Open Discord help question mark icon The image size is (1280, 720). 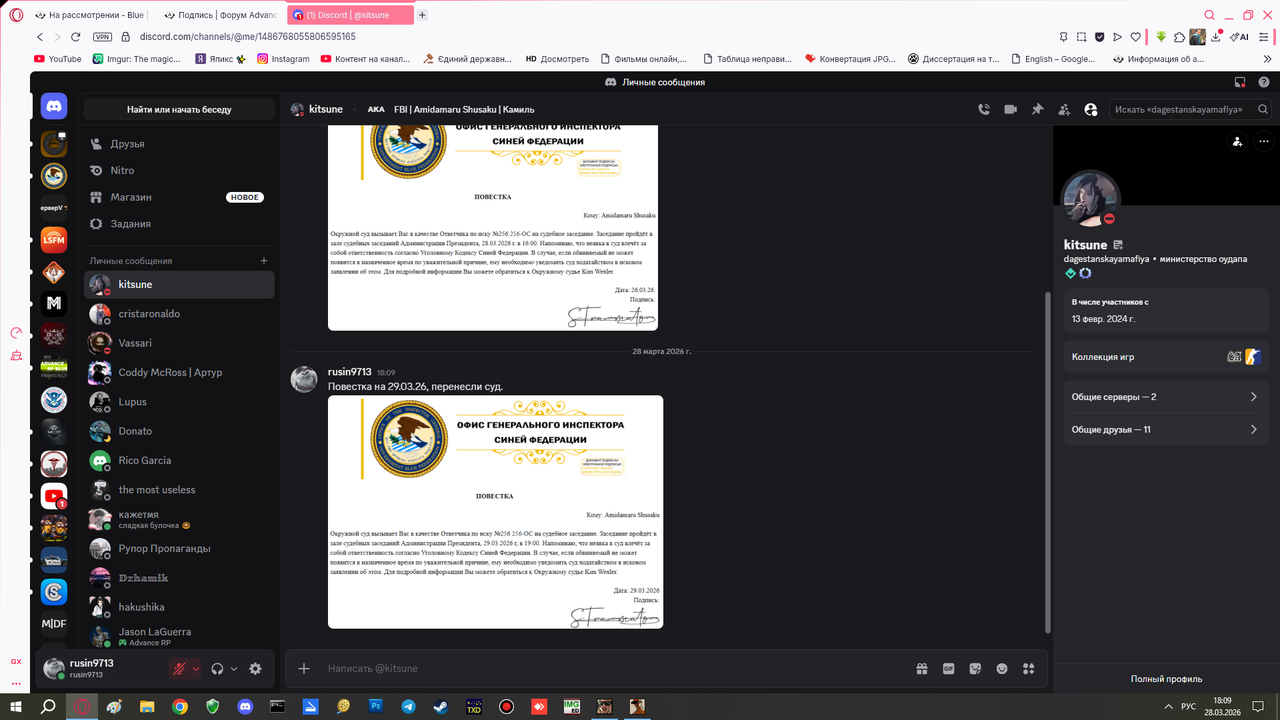point(1263,82)
